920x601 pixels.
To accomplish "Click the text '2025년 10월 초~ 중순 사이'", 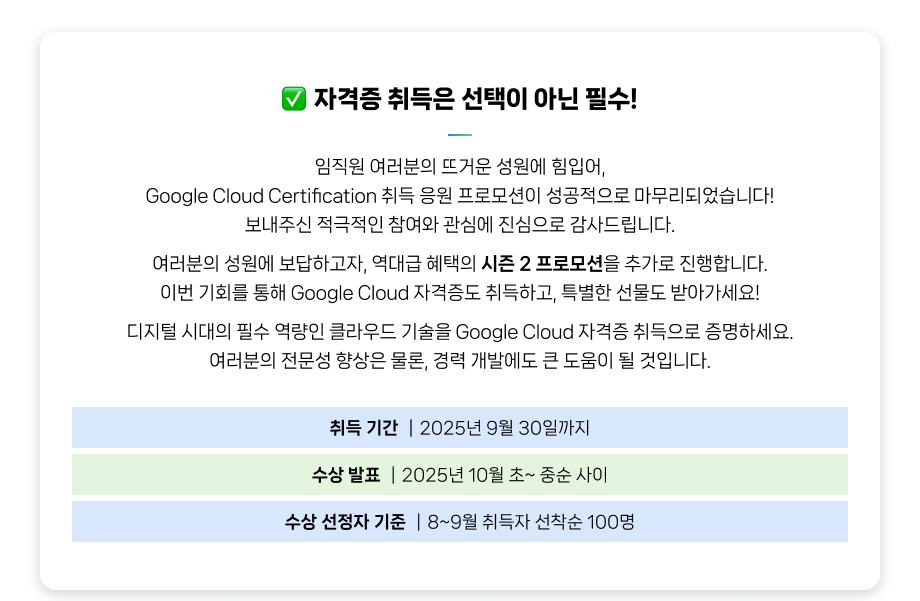I will point(505,475).
